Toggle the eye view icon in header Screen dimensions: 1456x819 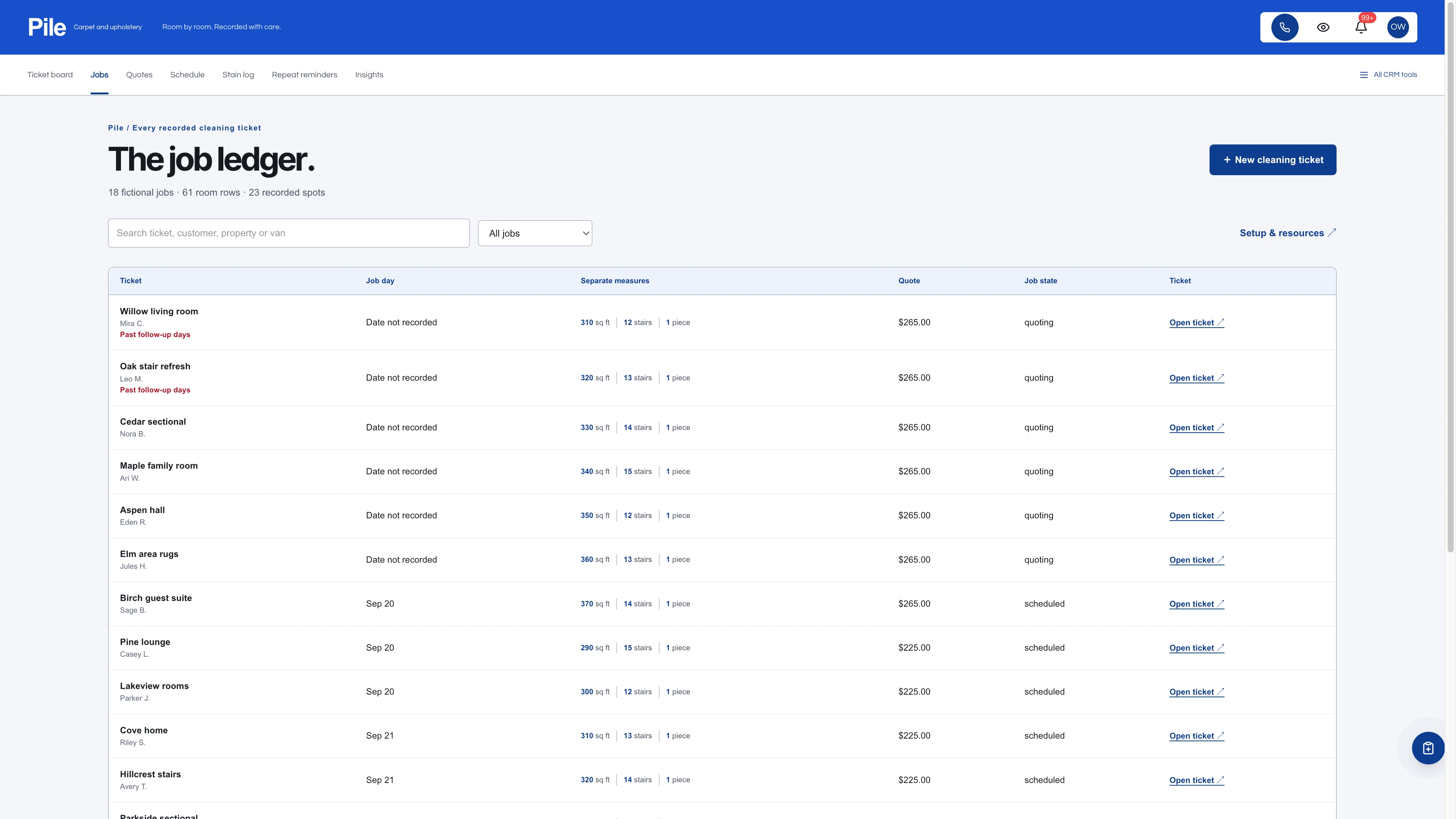1323,27
